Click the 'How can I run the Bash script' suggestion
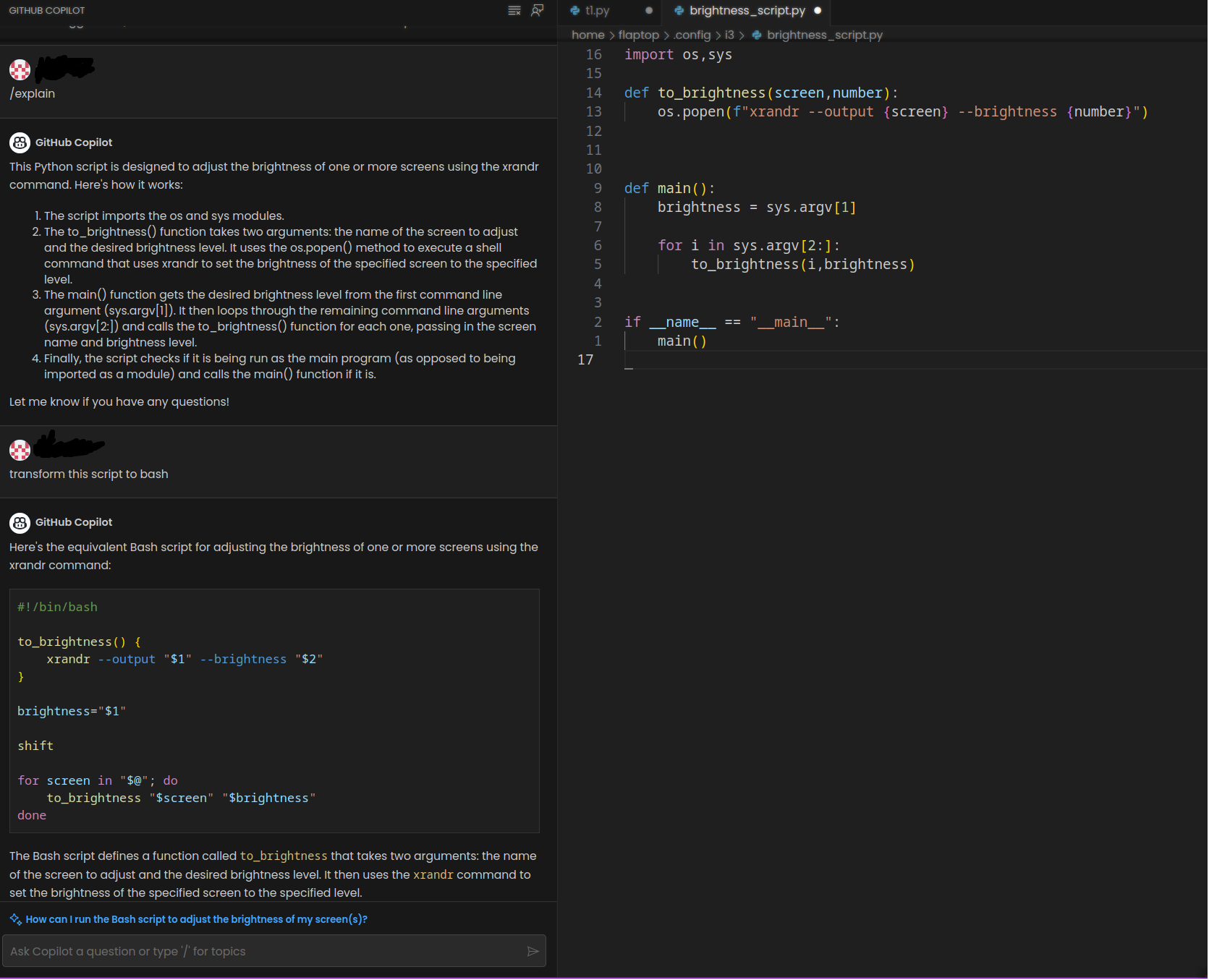The image size is (1209, 980). pyautogui.click(x=196, y=919)
